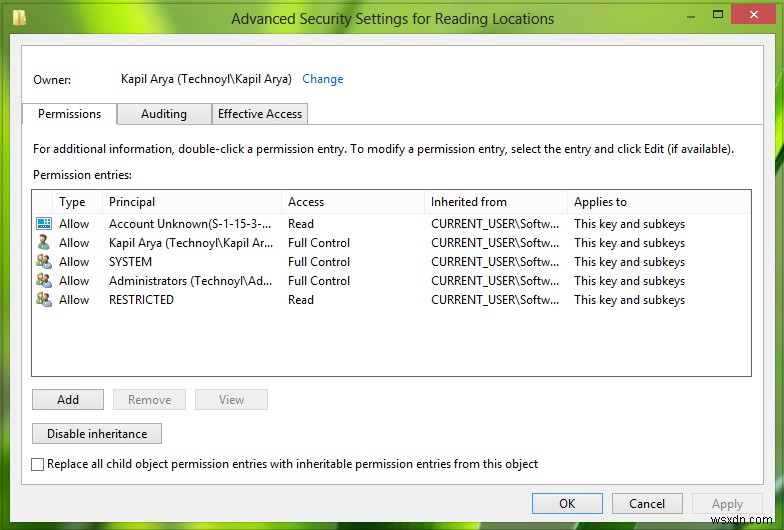Open the Effective Access tab
Screen dimensions: 784x530
tap(260, 114)
